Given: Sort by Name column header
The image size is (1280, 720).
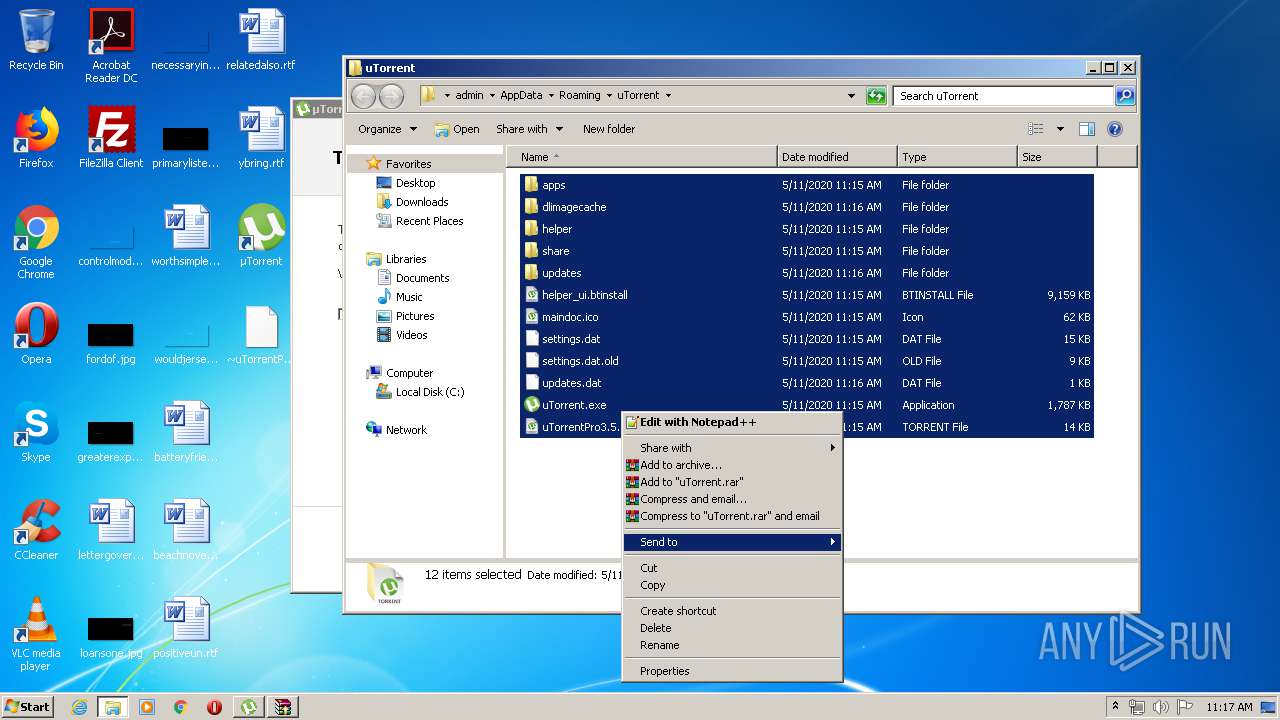Looking at the screenshot, I should pos(641,157).
